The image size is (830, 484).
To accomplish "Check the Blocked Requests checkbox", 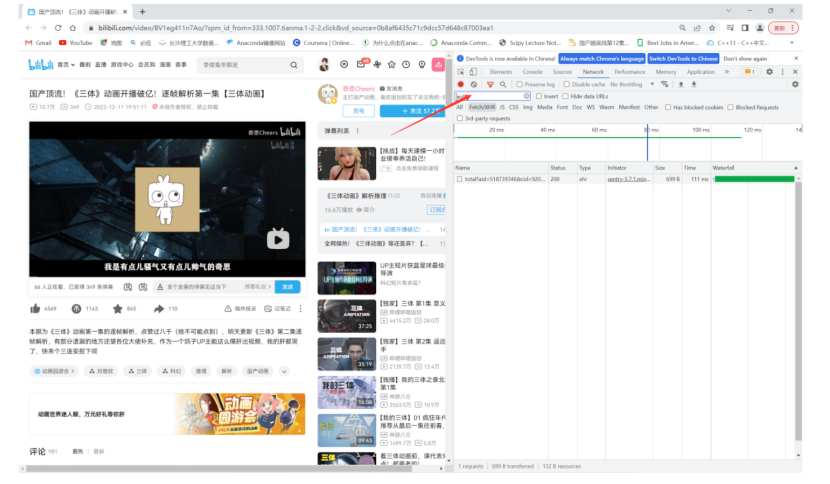I will click(x=730, y=107).
